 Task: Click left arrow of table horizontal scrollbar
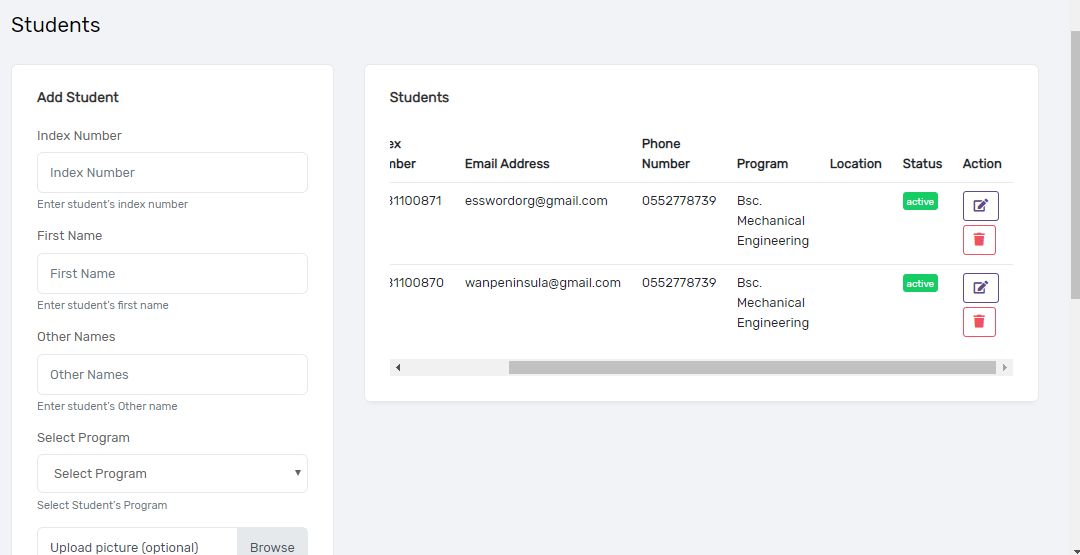tap(397, 368)
